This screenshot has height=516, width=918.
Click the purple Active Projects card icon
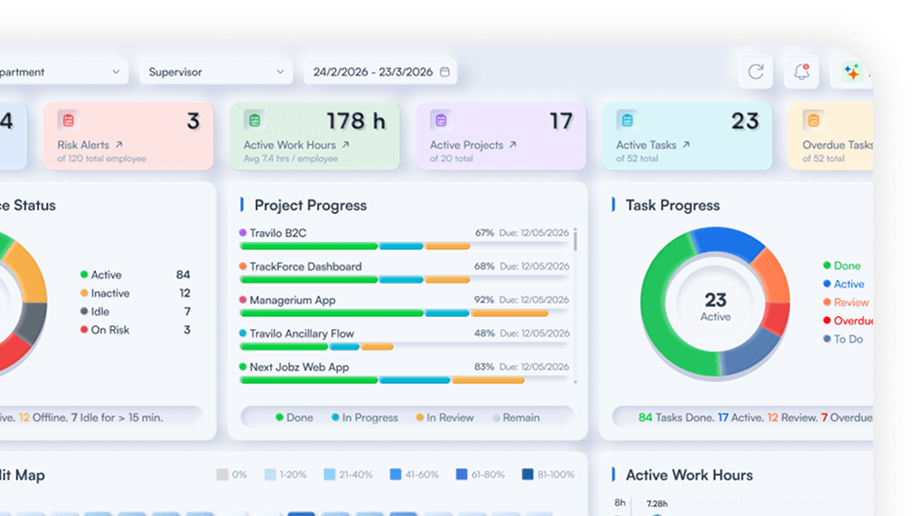[x=441, y=120]
